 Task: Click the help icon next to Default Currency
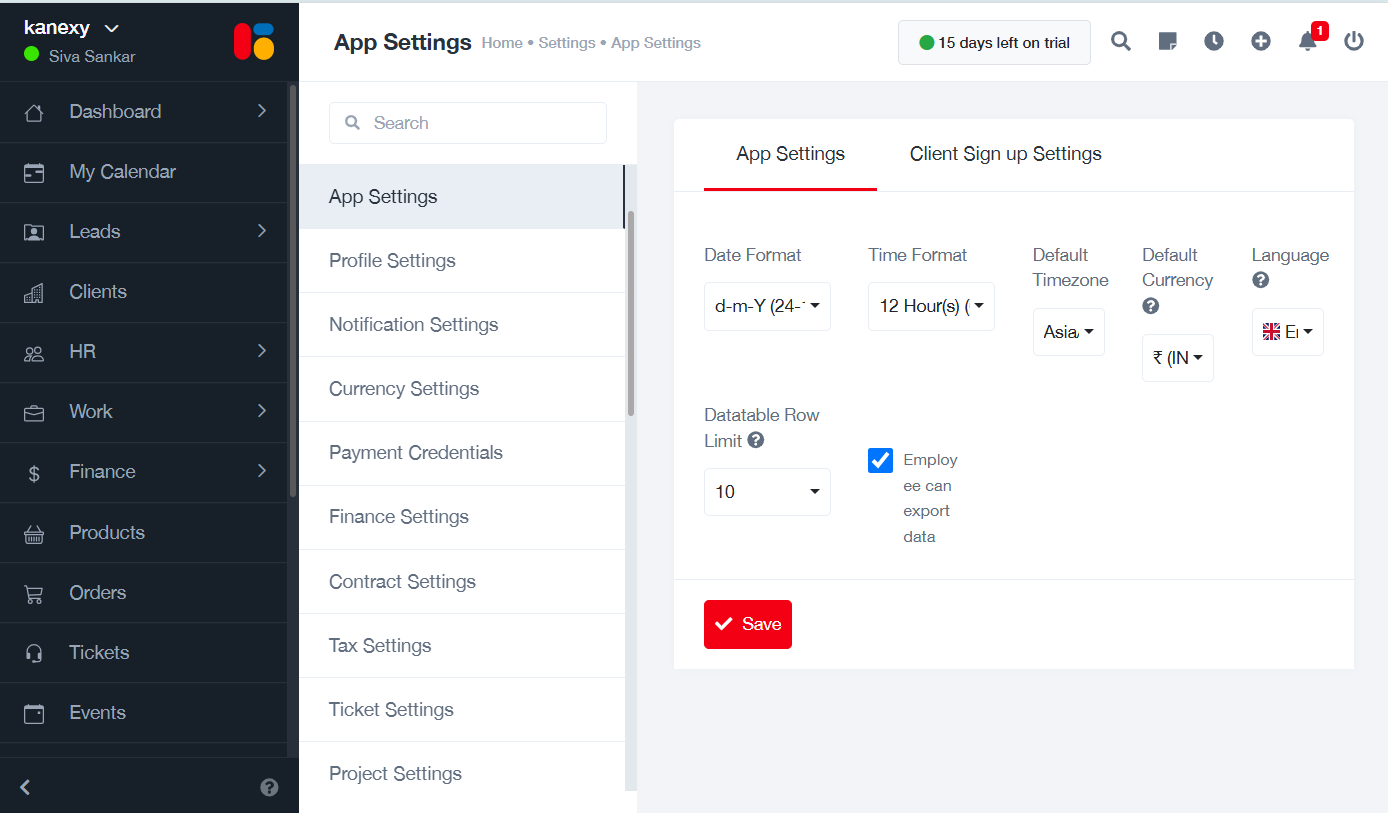1150,305
